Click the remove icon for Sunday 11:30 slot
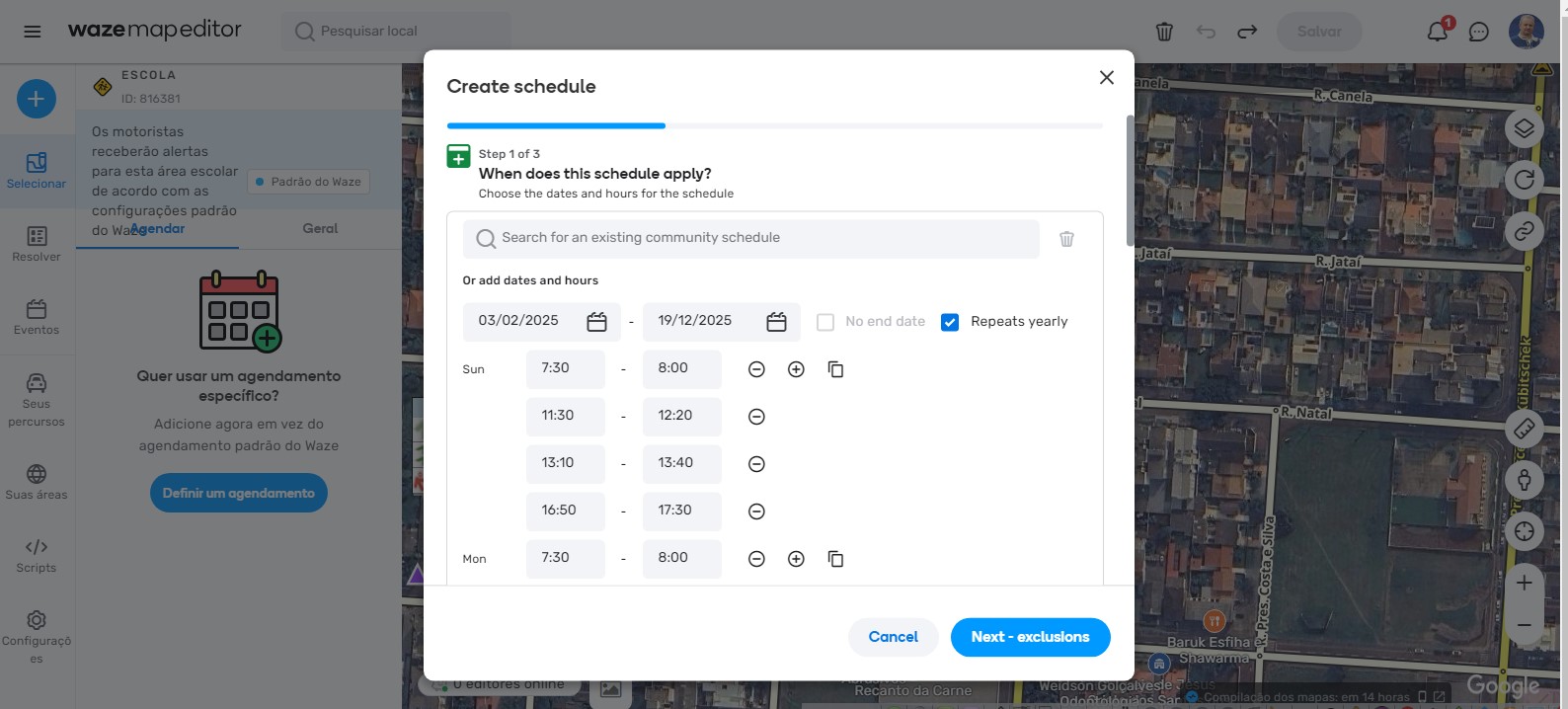Image resolution: width=1568 pixels, height=709 pixels. [756, 417]
